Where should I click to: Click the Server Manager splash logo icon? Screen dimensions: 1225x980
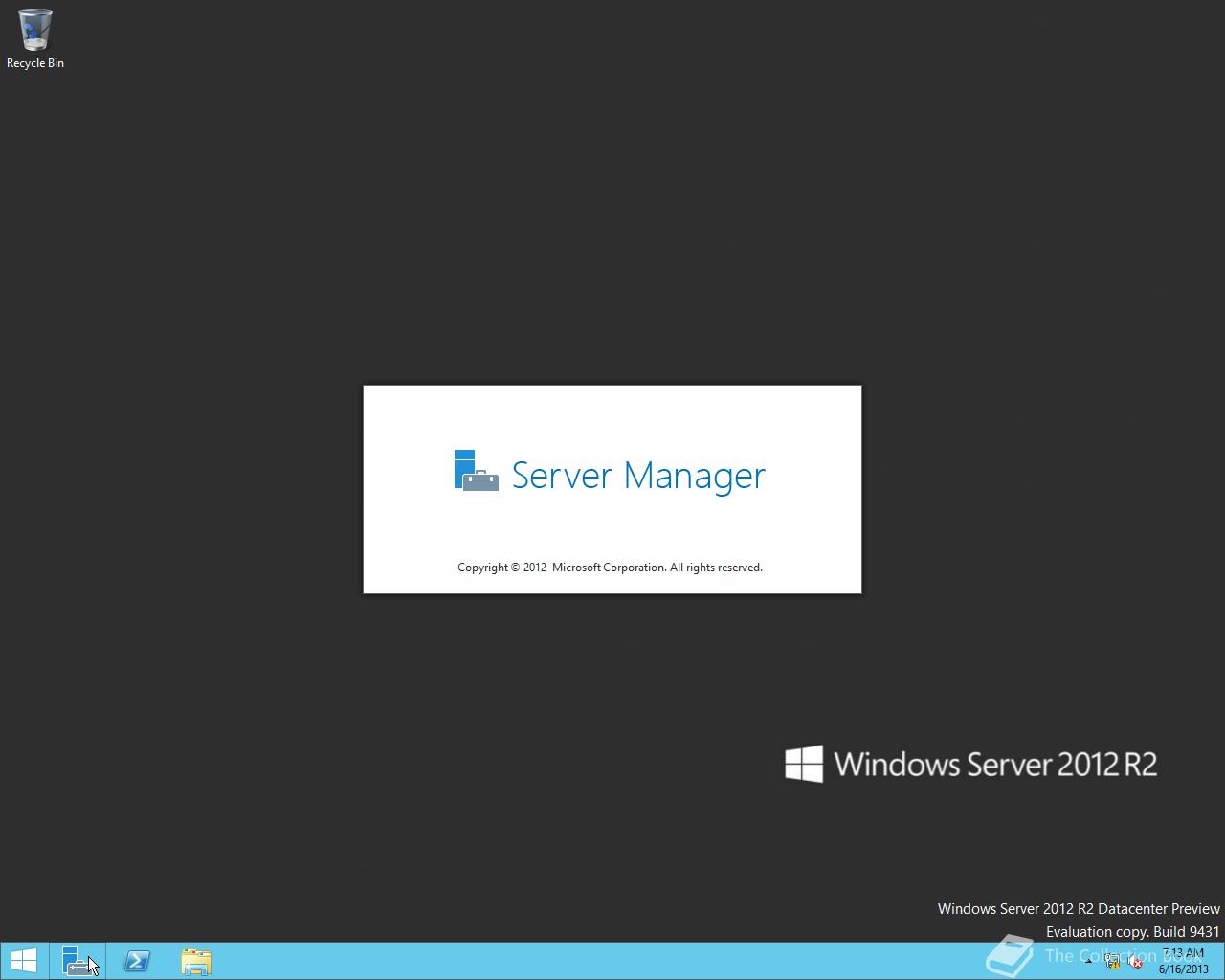(x=476, y=471)
